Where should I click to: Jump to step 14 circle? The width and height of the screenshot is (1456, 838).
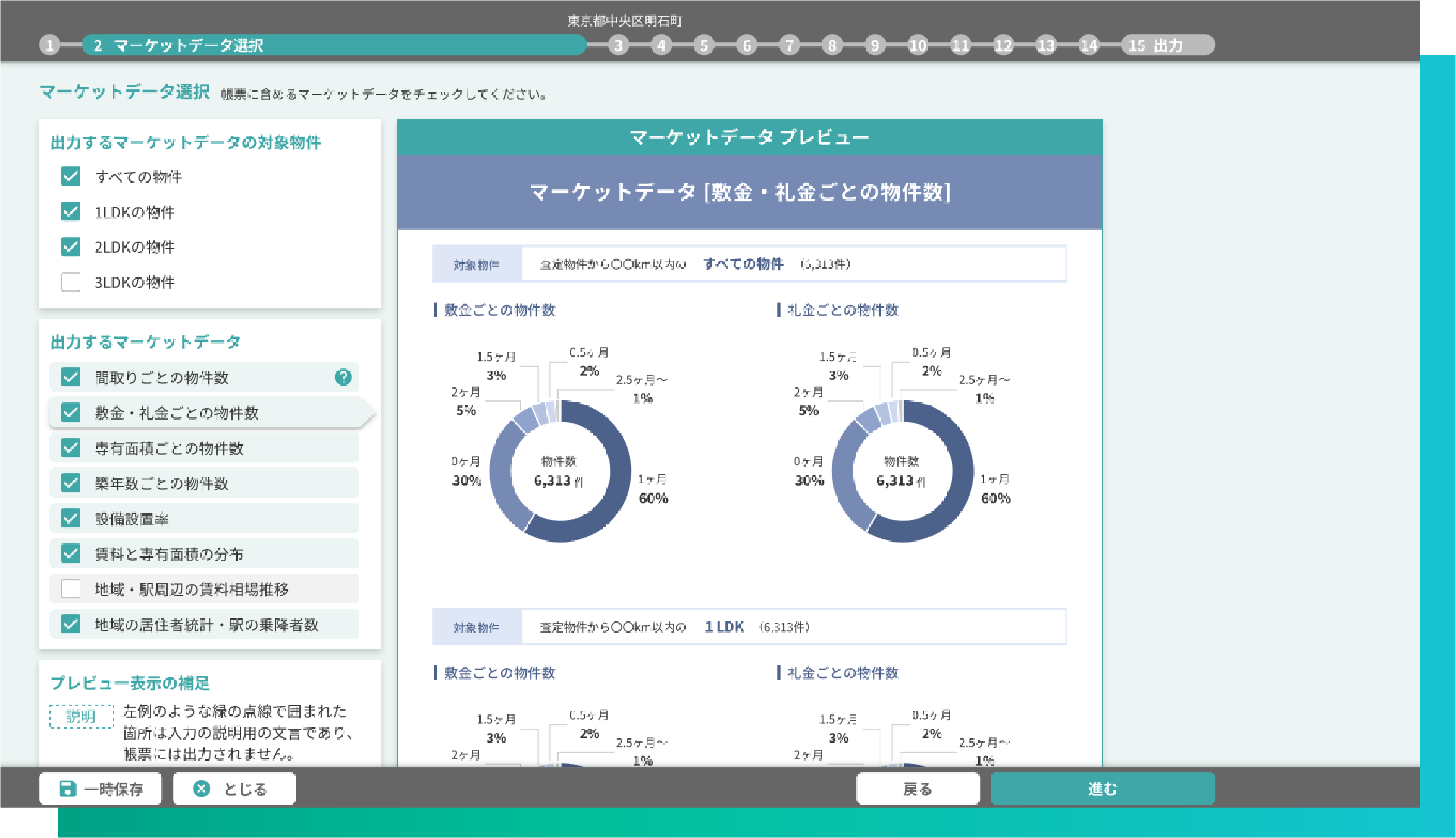click(x=1088, y=45)
